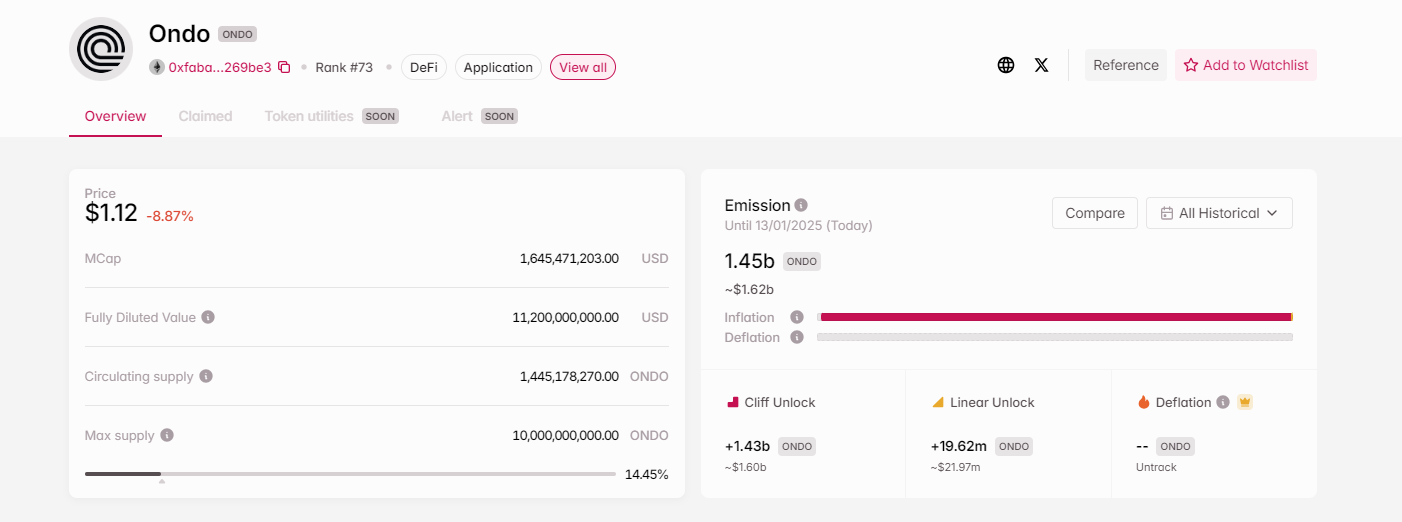Image resolution: width=1402 pixels, height=522 pixels.
Task: Click the ~$1.60b Cliff Unlock value
Action: 746,467
